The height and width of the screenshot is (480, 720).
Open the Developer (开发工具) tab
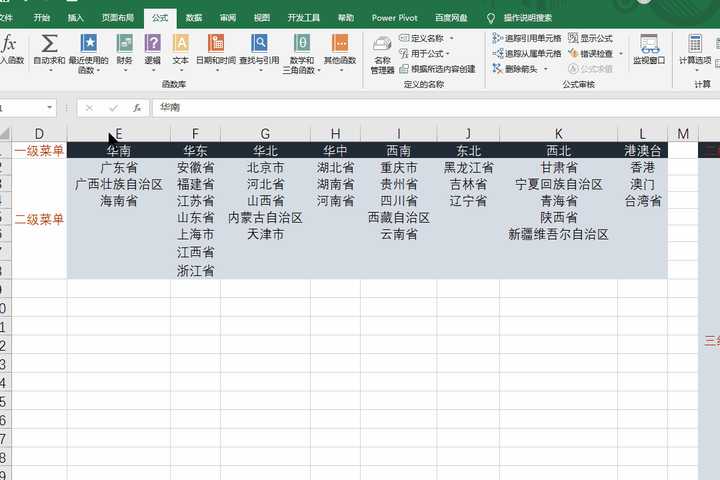[x=304, y=18]
